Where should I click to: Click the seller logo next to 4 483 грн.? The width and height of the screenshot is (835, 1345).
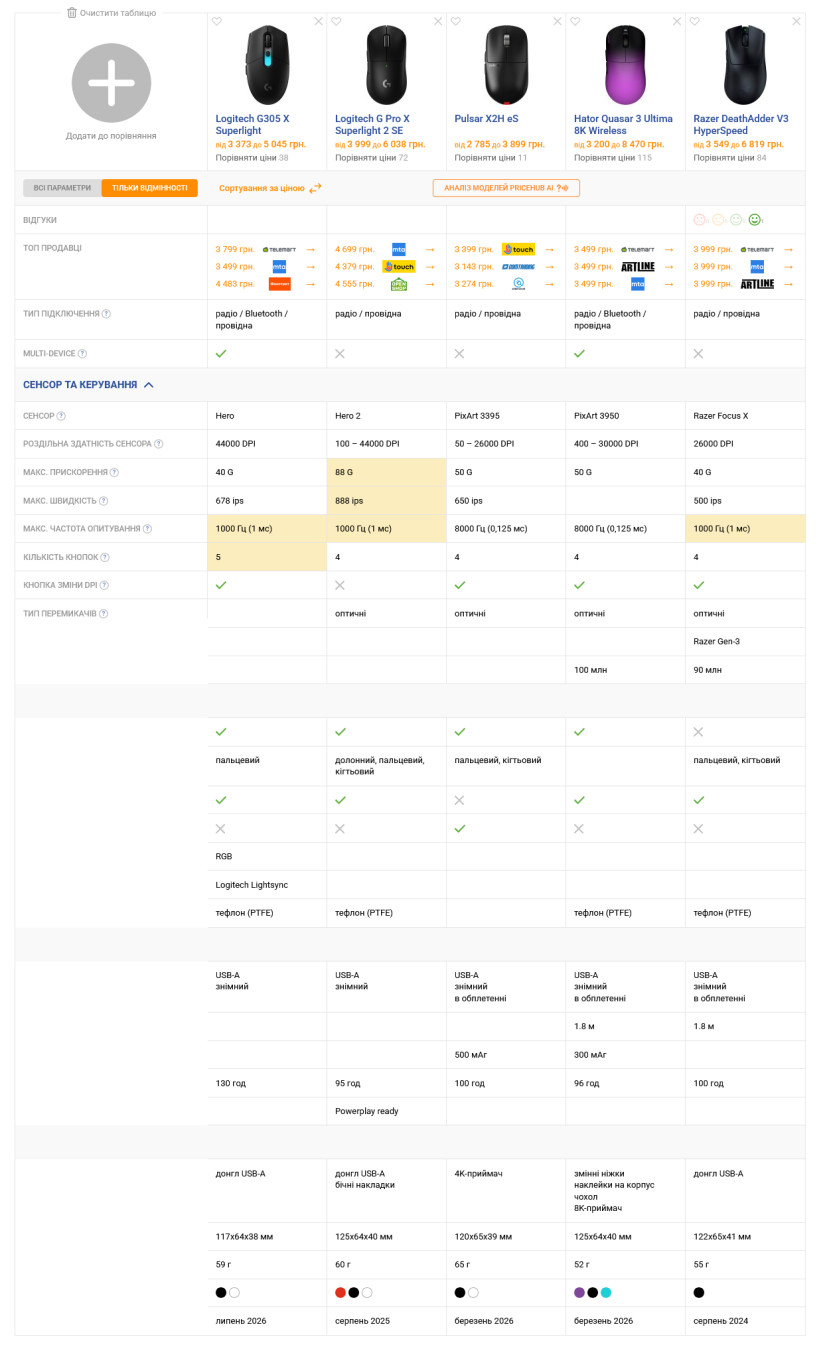279,284
